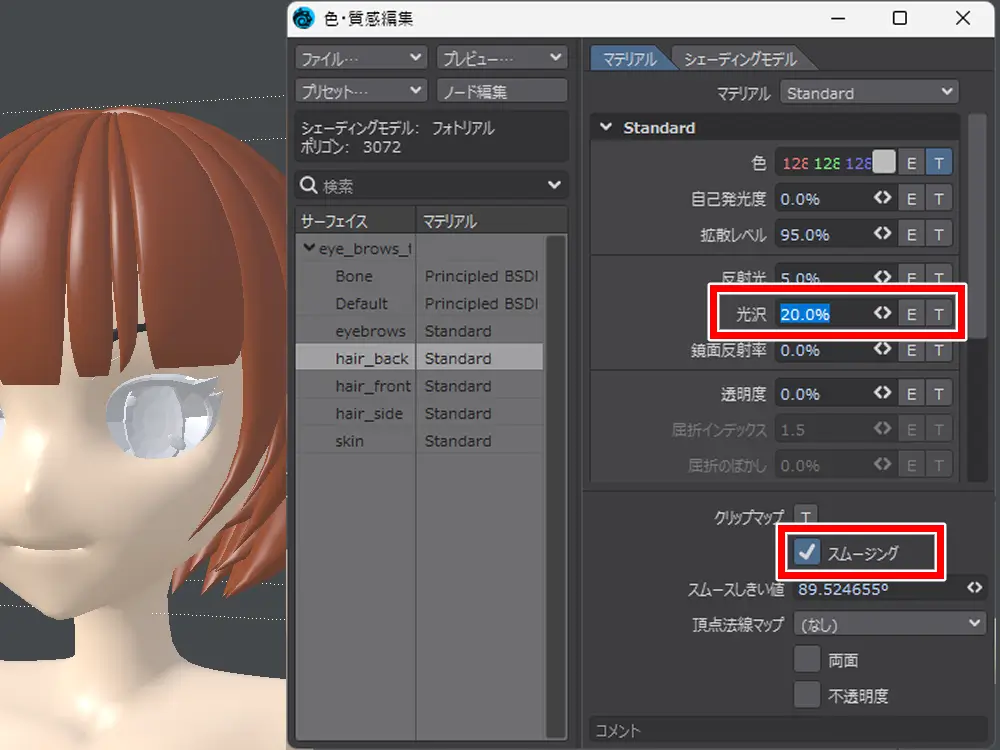1000x750 pixels.
Task: Collapse the eye_brows surface tree group
Action: (x=309, y=248)
